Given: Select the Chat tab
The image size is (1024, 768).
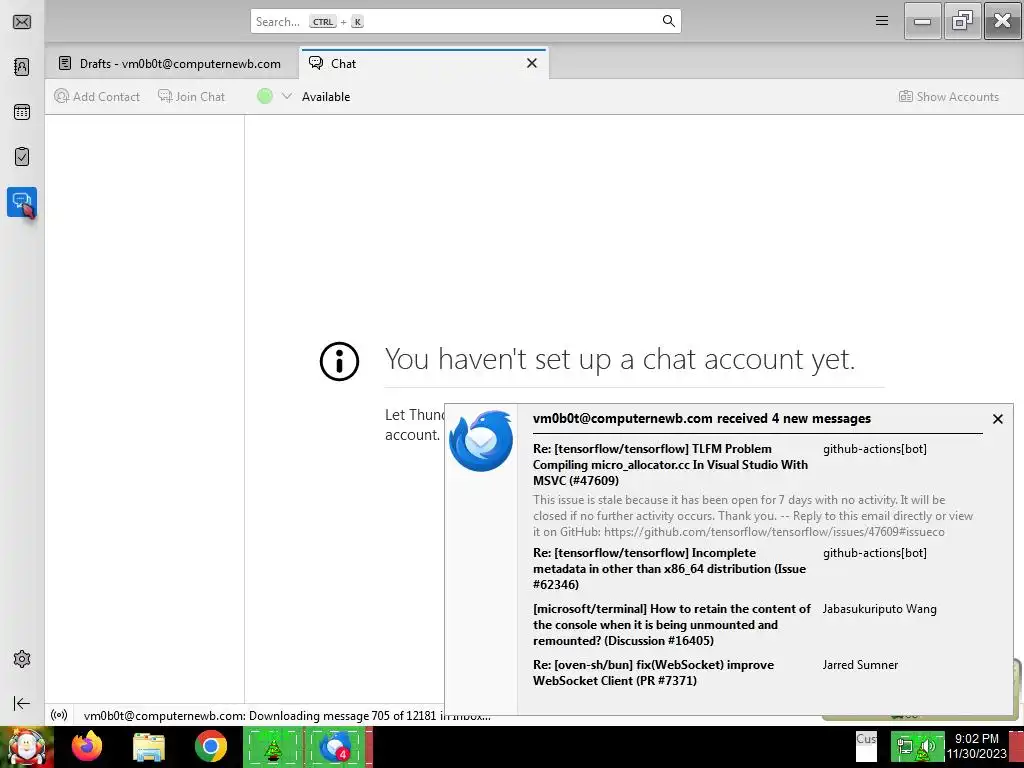Looking at the screenshot, I should tap(415, 63).
